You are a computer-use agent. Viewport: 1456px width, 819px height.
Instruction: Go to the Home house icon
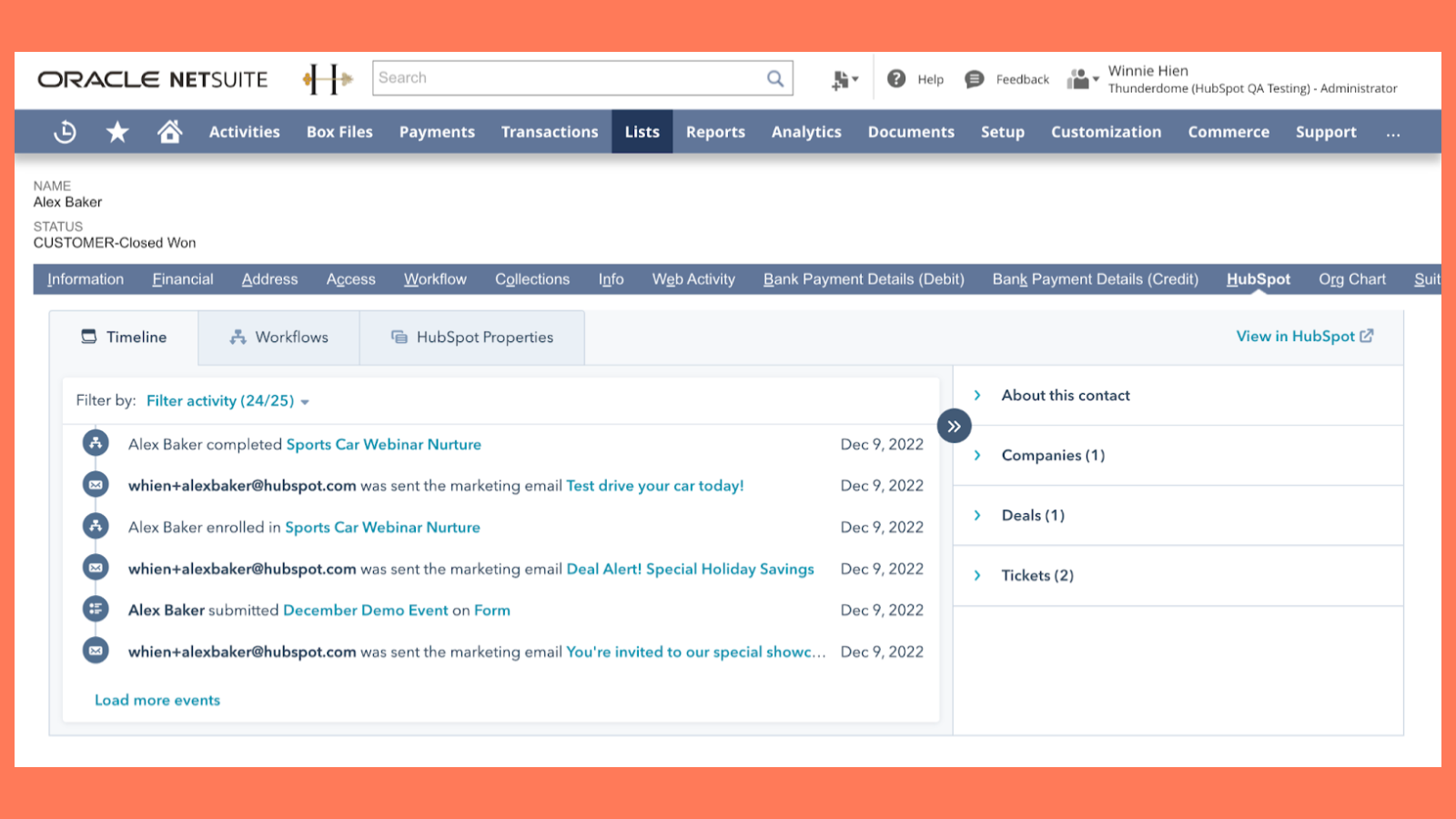point(169,132)
